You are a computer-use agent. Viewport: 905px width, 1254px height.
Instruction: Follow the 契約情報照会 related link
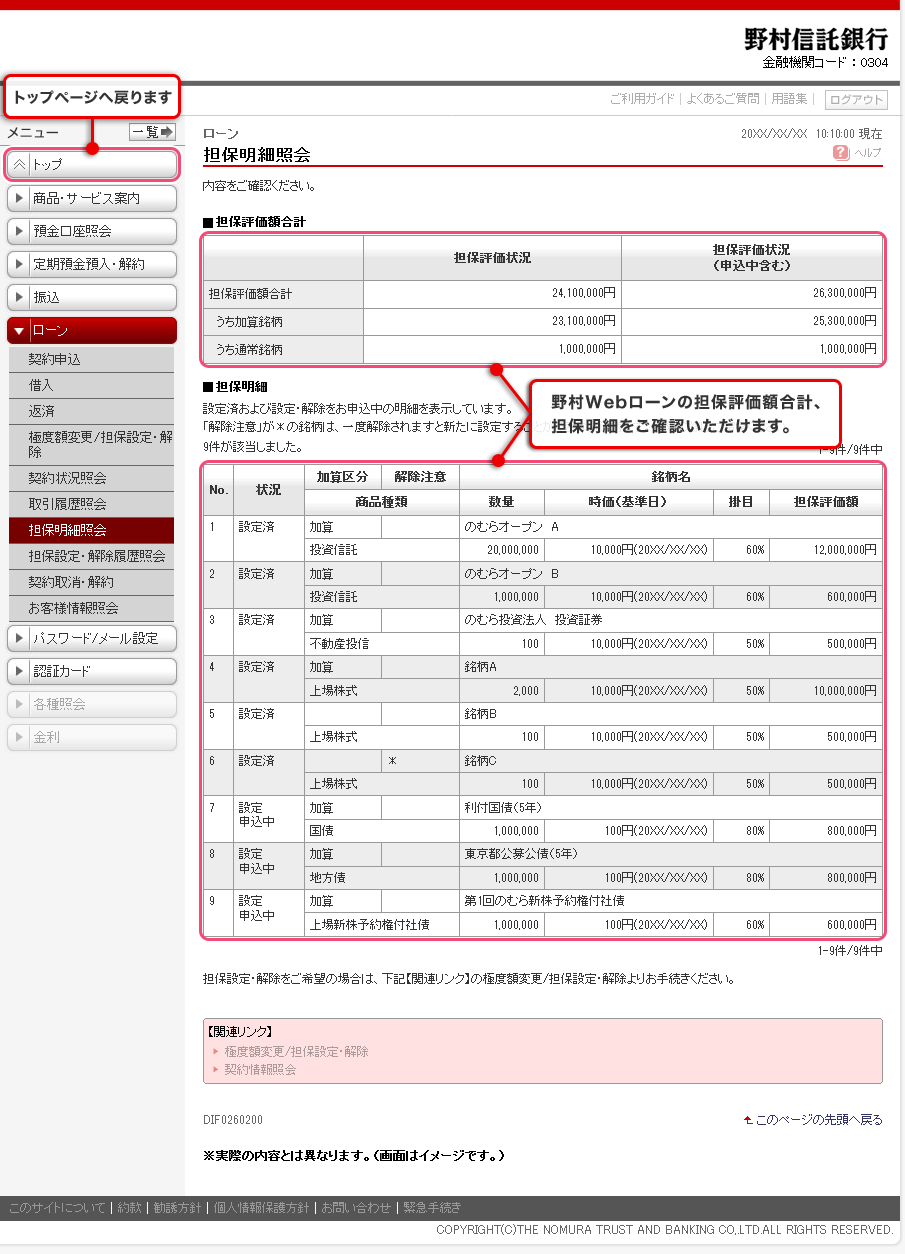[x=260, y=1069]
